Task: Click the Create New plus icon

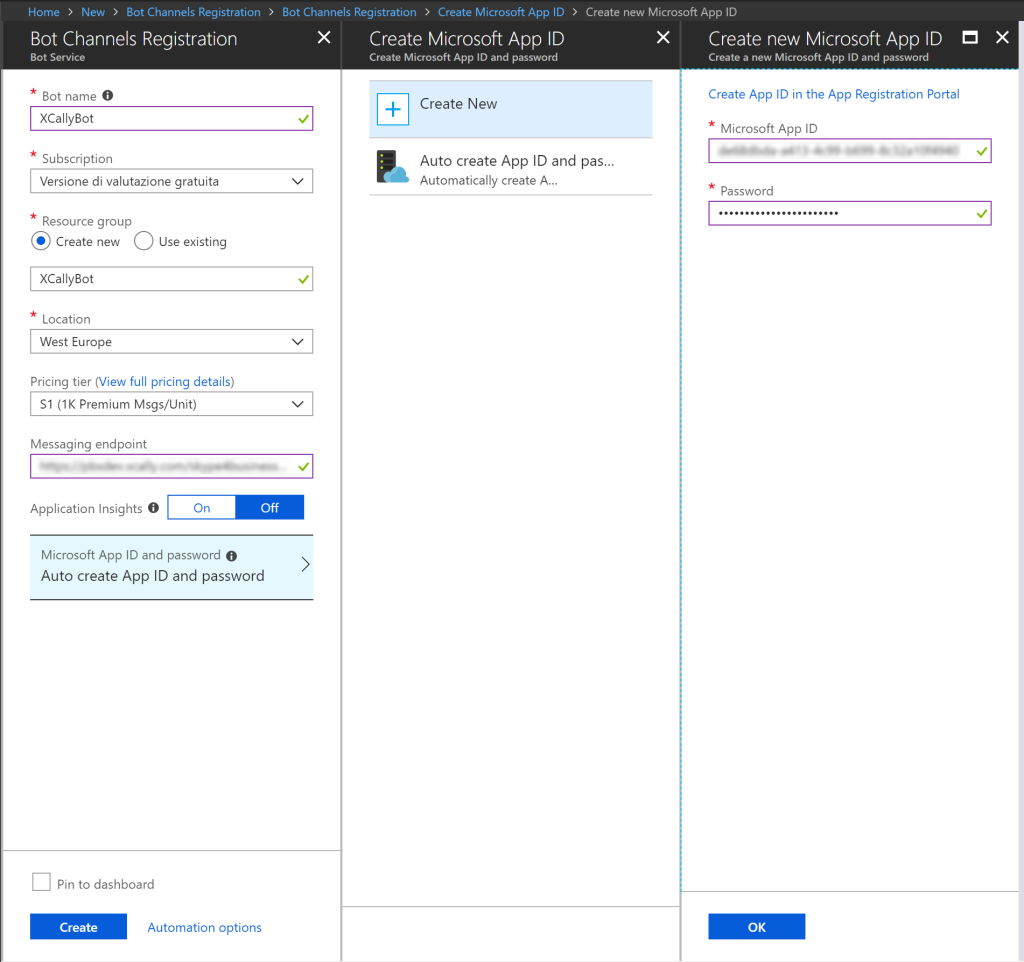Action: pyautogui.click(x=393, y=109)
